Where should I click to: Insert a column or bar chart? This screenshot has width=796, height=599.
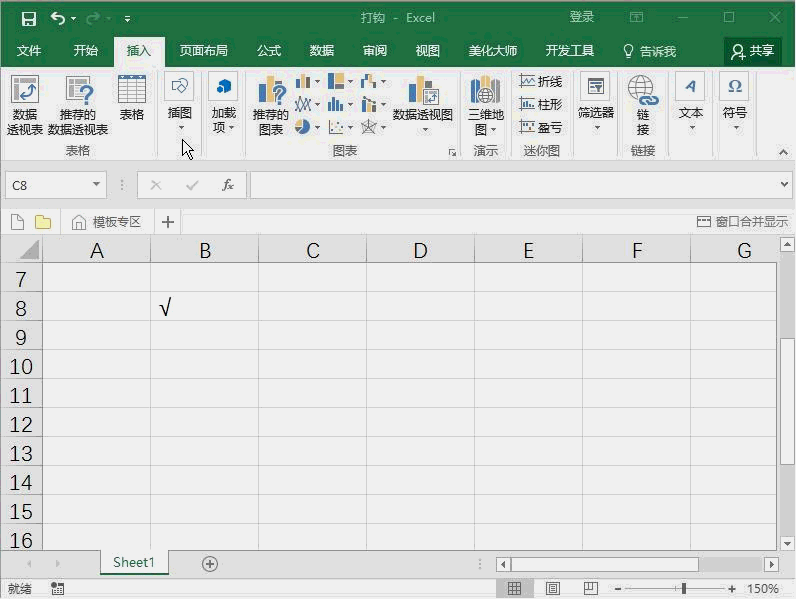tap(307, 81)
